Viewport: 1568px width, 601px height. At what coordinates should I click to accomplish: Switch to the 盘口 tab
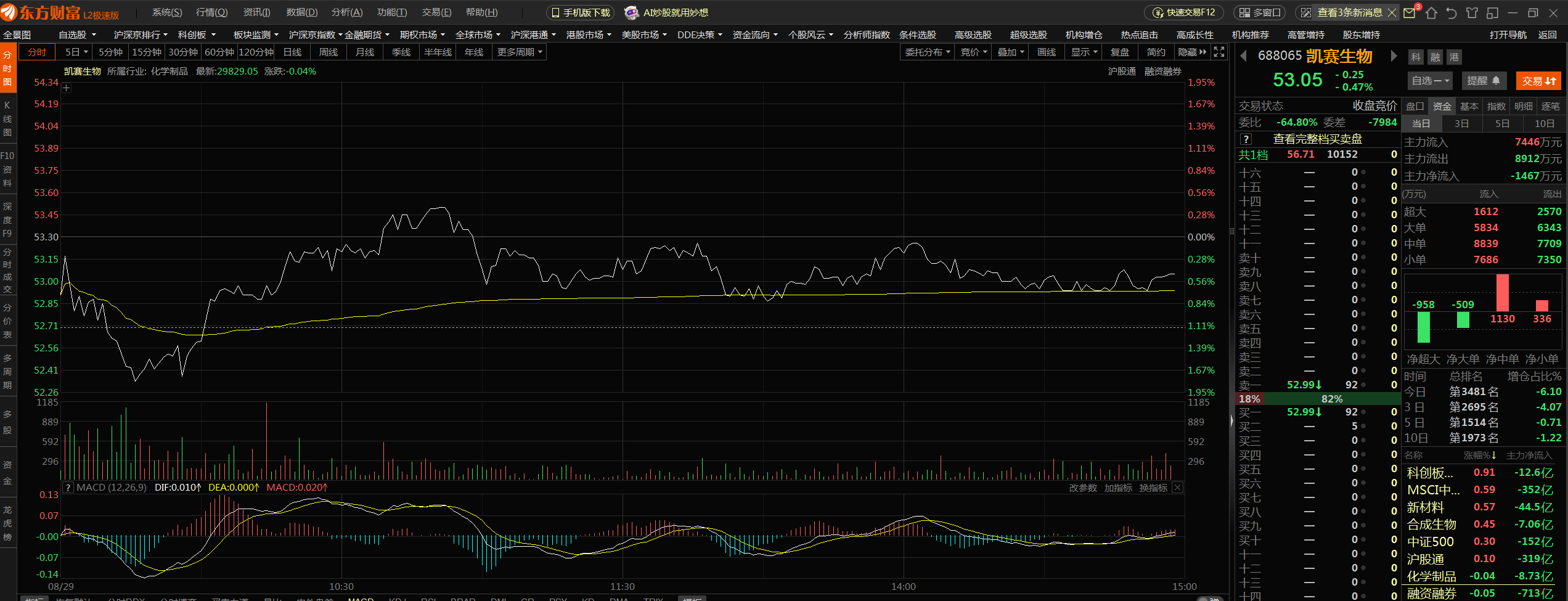(x=1415, y=106)
